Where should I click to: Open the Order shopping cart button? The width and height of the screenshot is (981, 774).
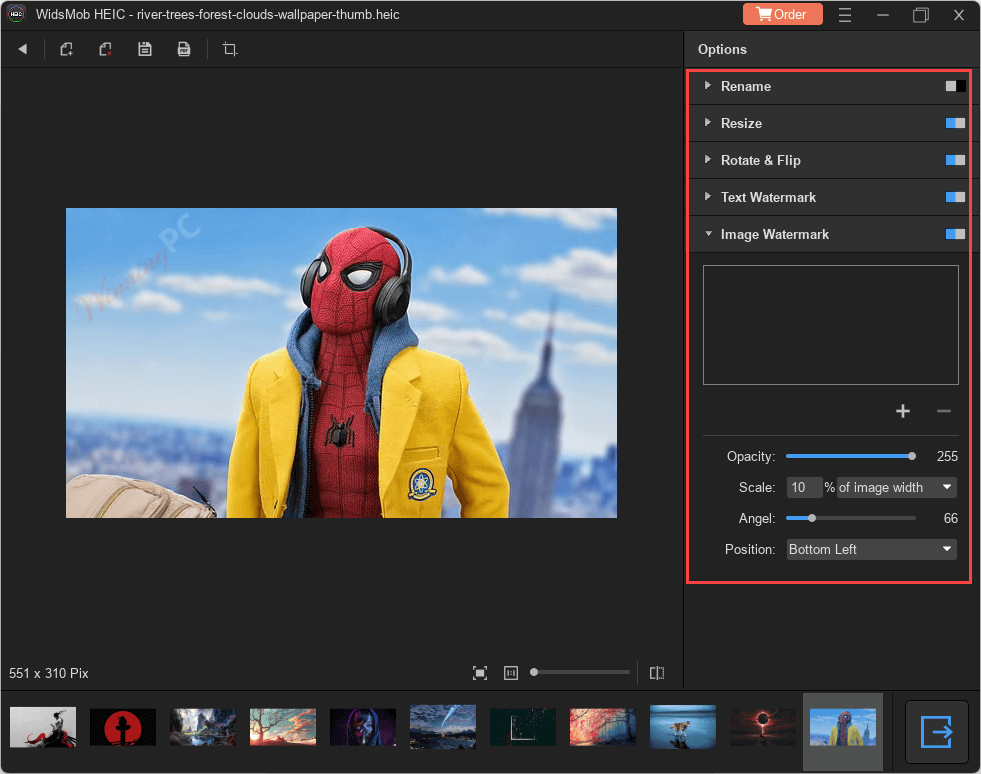tap(782, 14)
